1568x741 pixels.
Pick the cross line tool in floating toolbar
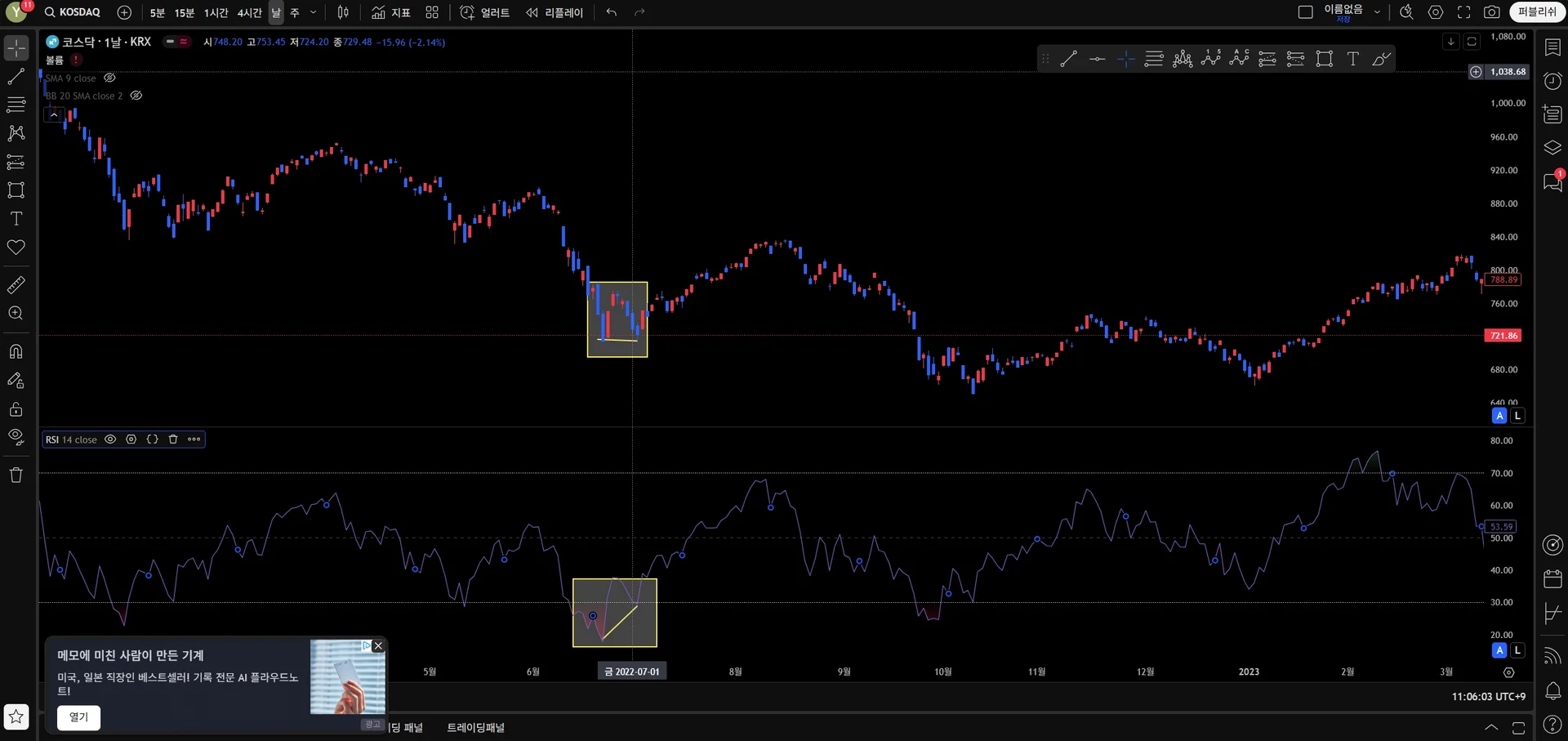1125,59
